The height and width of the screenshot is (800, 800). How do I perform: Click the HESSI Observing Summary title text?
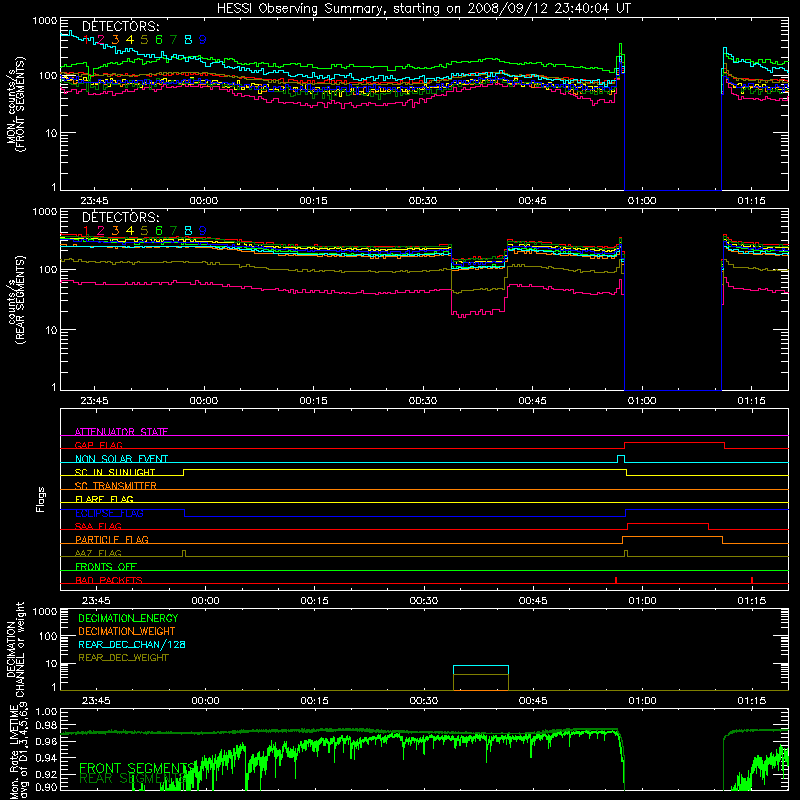click(x=424, y=9)
